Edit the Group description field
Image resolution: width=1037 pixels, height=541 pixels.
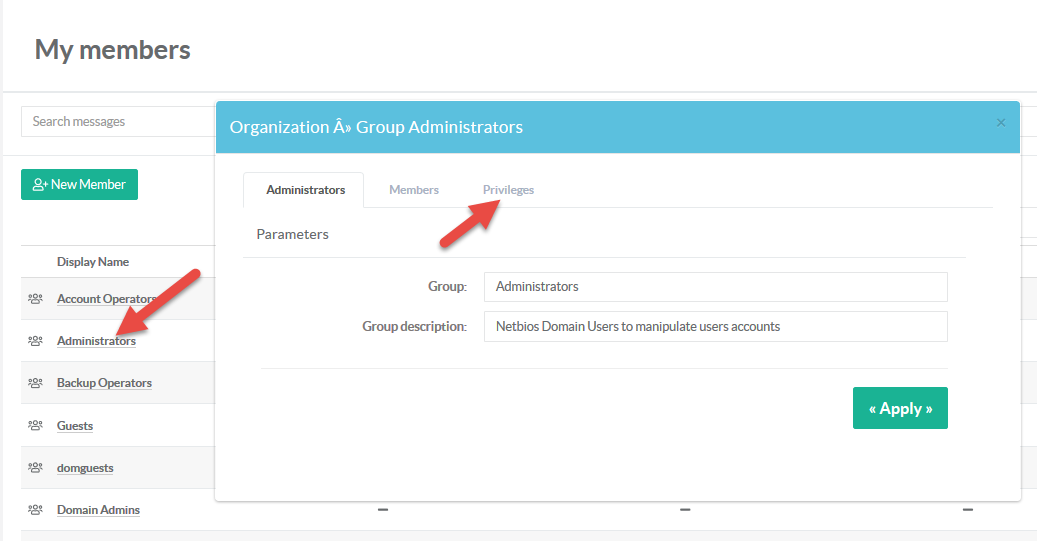coord(715,326)
